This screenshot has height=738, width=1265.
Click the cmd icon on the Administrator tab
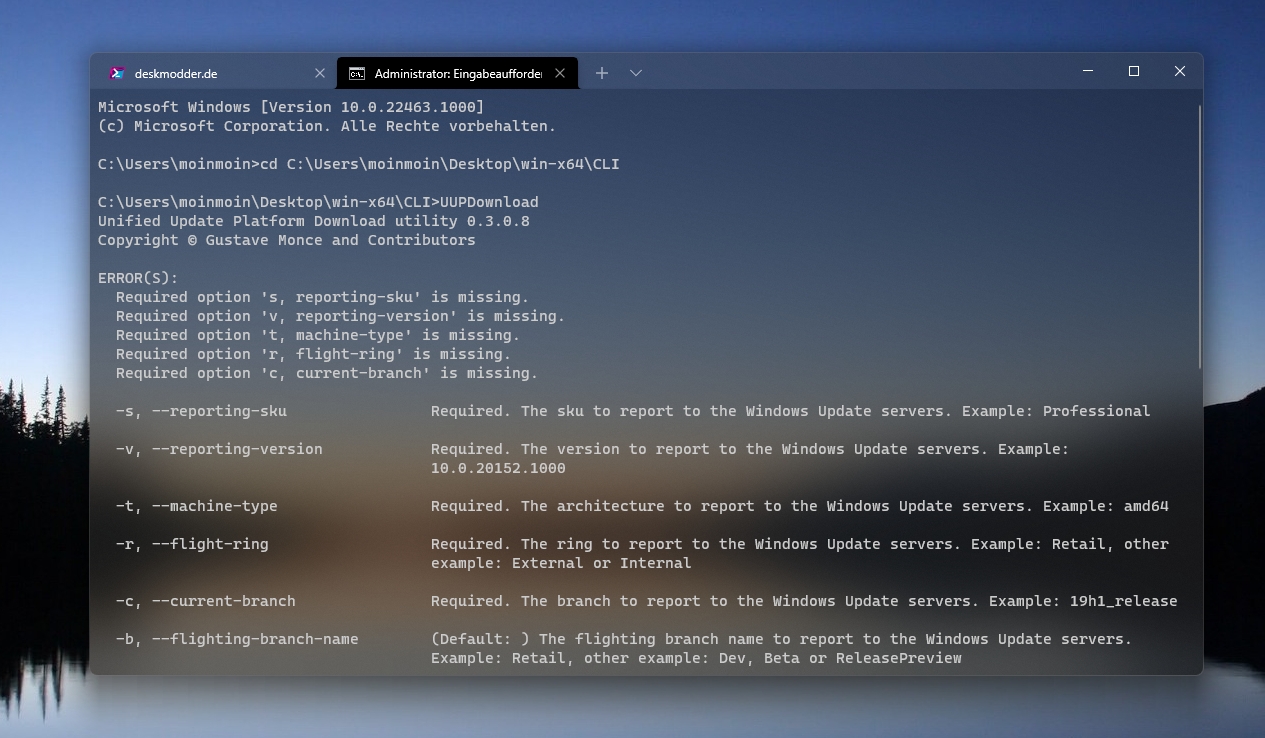(357, 73)
